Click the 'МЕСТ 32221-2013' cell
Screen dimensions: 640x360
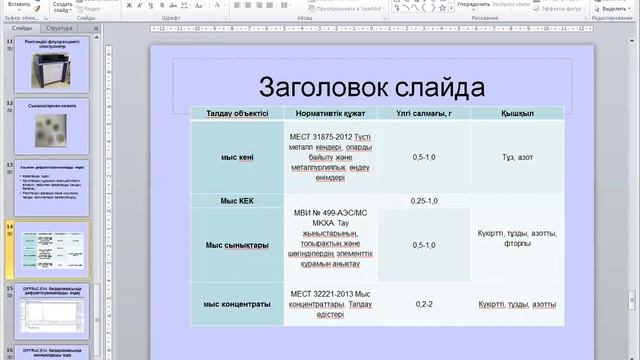coord(331,304)
